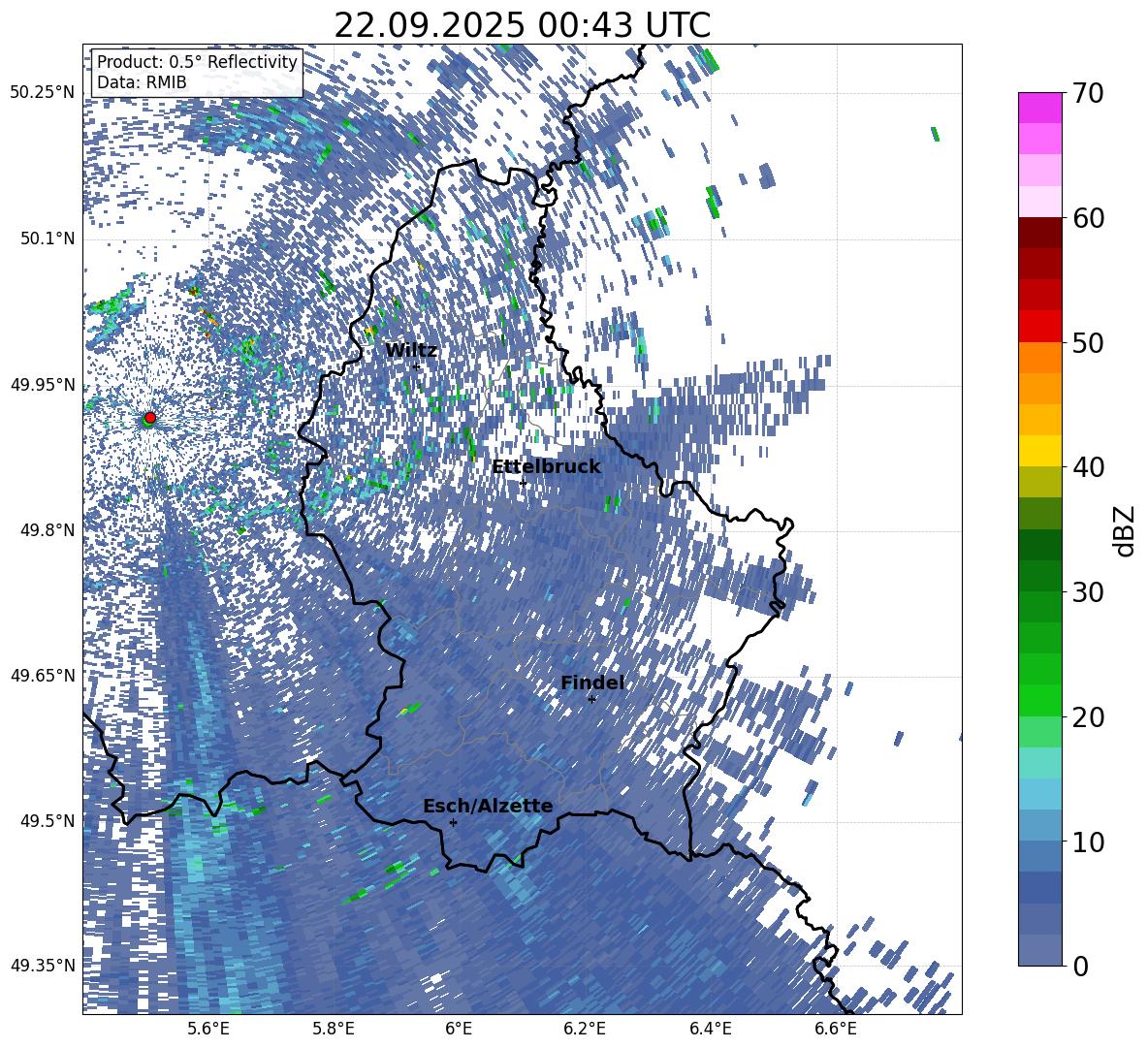Click the 6°E longitude label
This screenshot has width=1148, height=1048.
coord(459,1029)
